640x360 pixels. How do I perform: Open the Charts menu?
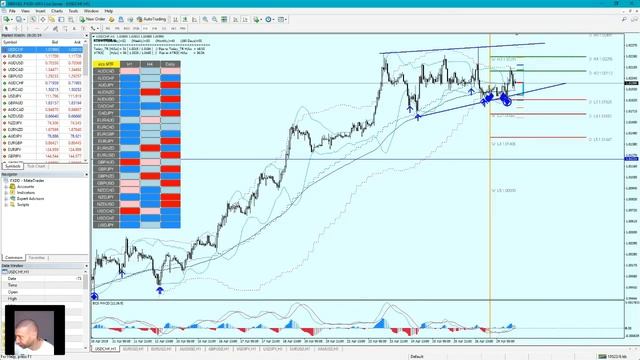pyautogui.click(x=57, y=11)
